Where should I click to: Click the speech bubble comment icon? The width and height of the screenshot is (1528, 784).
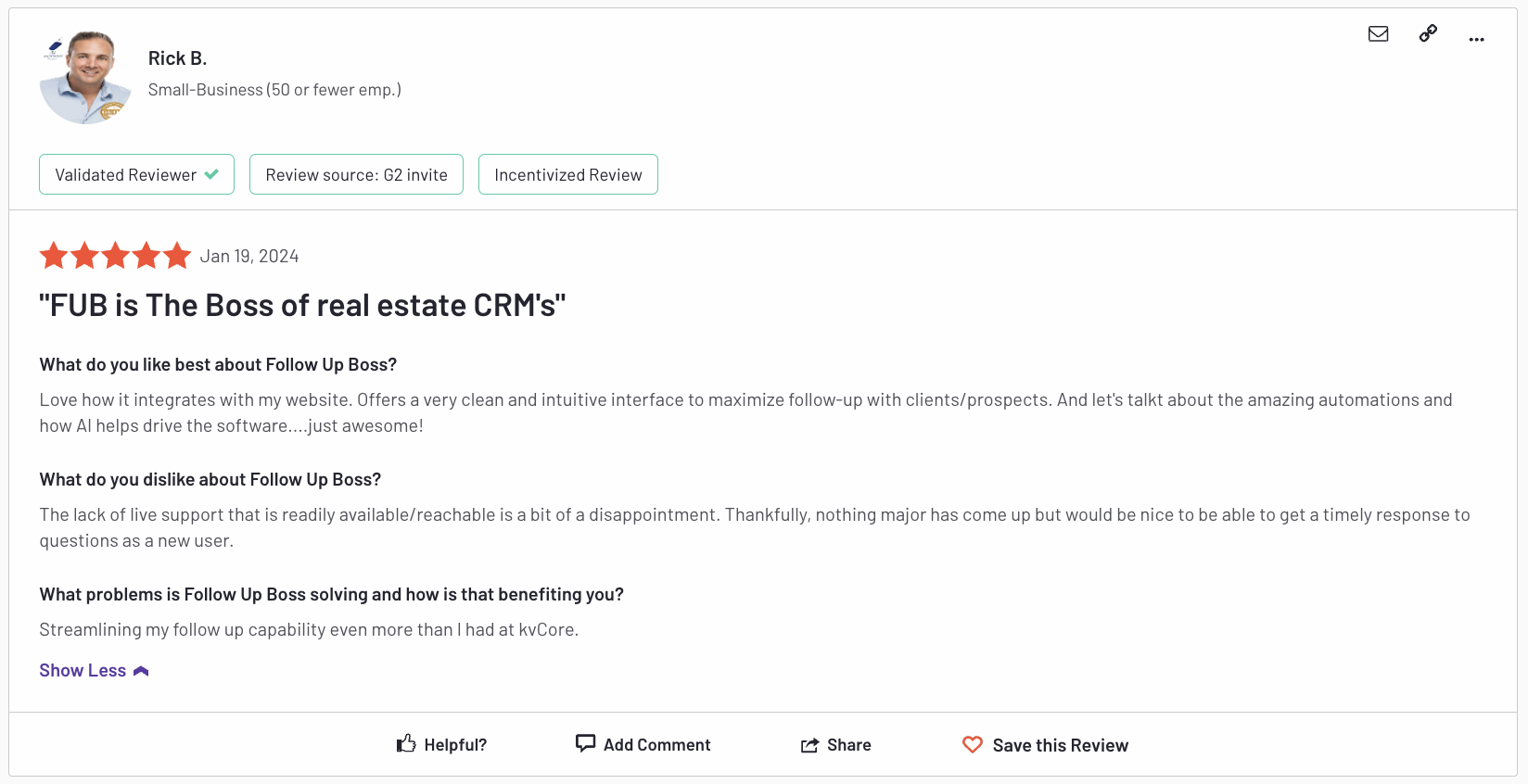coord(585,744)
